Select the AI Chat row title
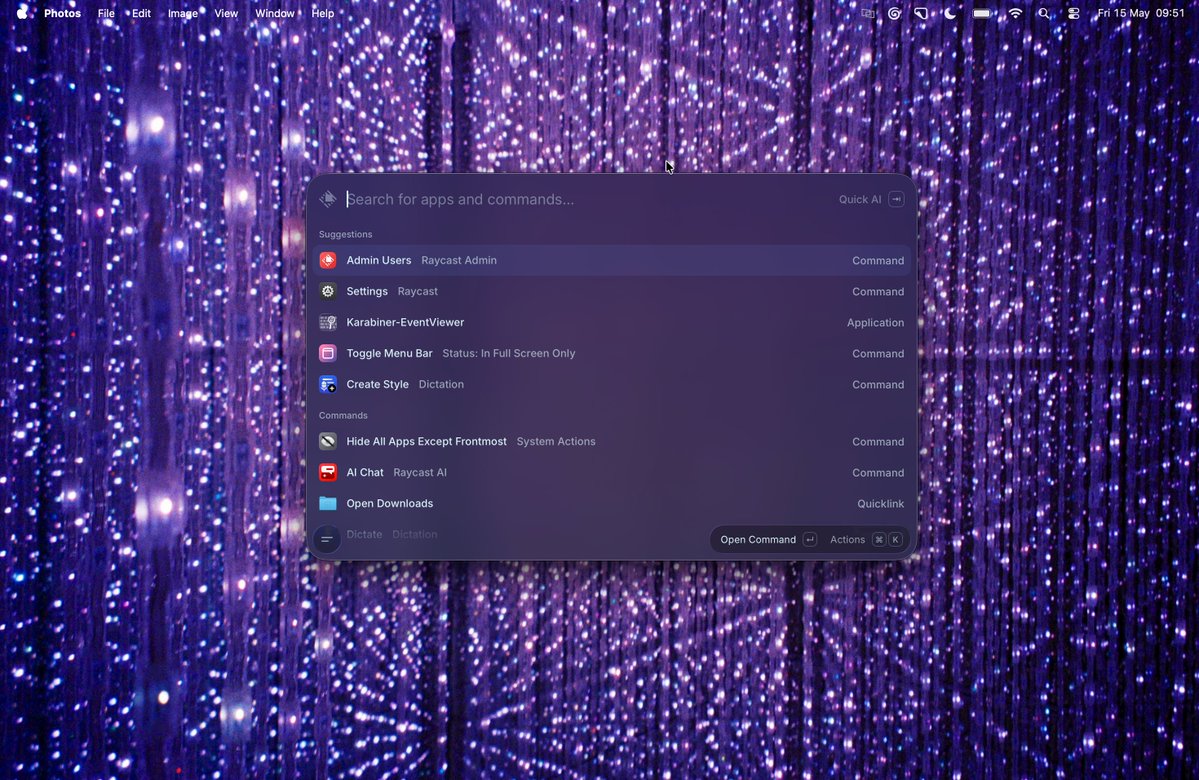The width and height of the screenshot is (1199, 780). pos(365,473)
